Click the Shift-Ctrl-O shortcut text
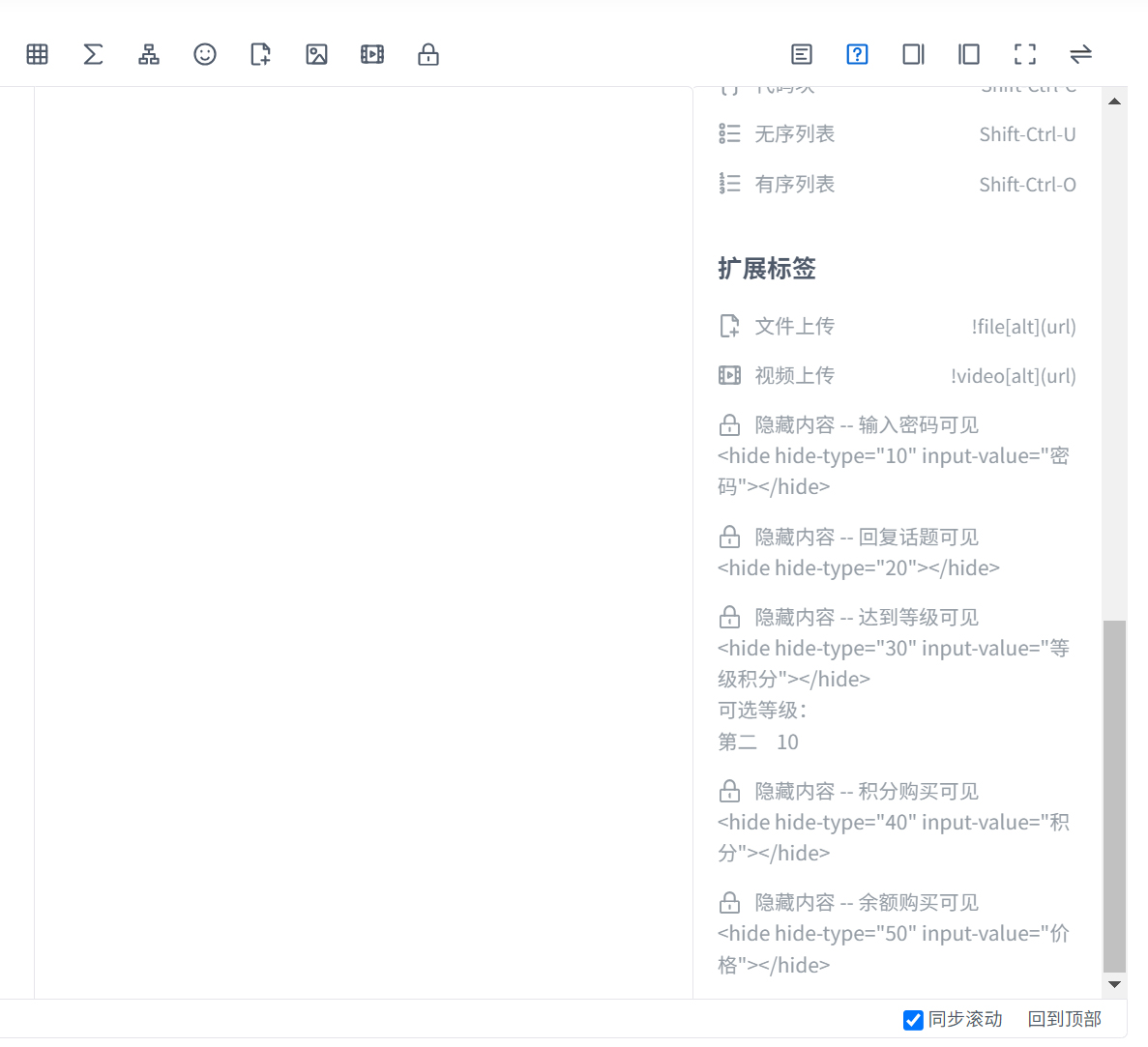The height and width of the screenshot is (1047, 1148). pos(1028,185)
